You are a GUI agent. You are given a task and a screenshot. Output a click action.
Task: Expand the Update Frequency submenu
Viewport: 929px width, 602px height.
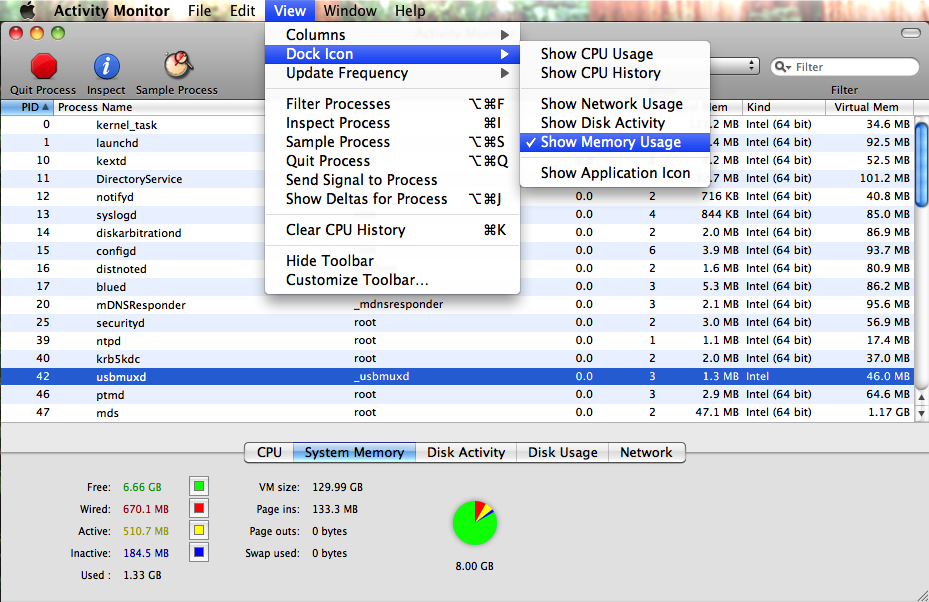pos(392,73)
